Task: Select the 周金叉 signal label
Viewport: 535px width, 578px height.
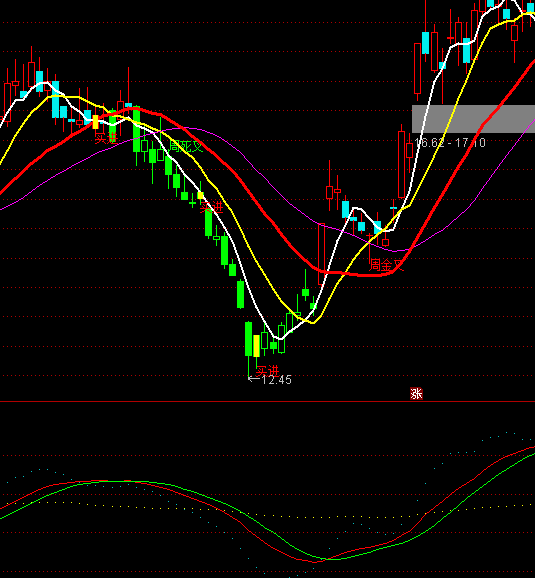Action: [386, 265]
